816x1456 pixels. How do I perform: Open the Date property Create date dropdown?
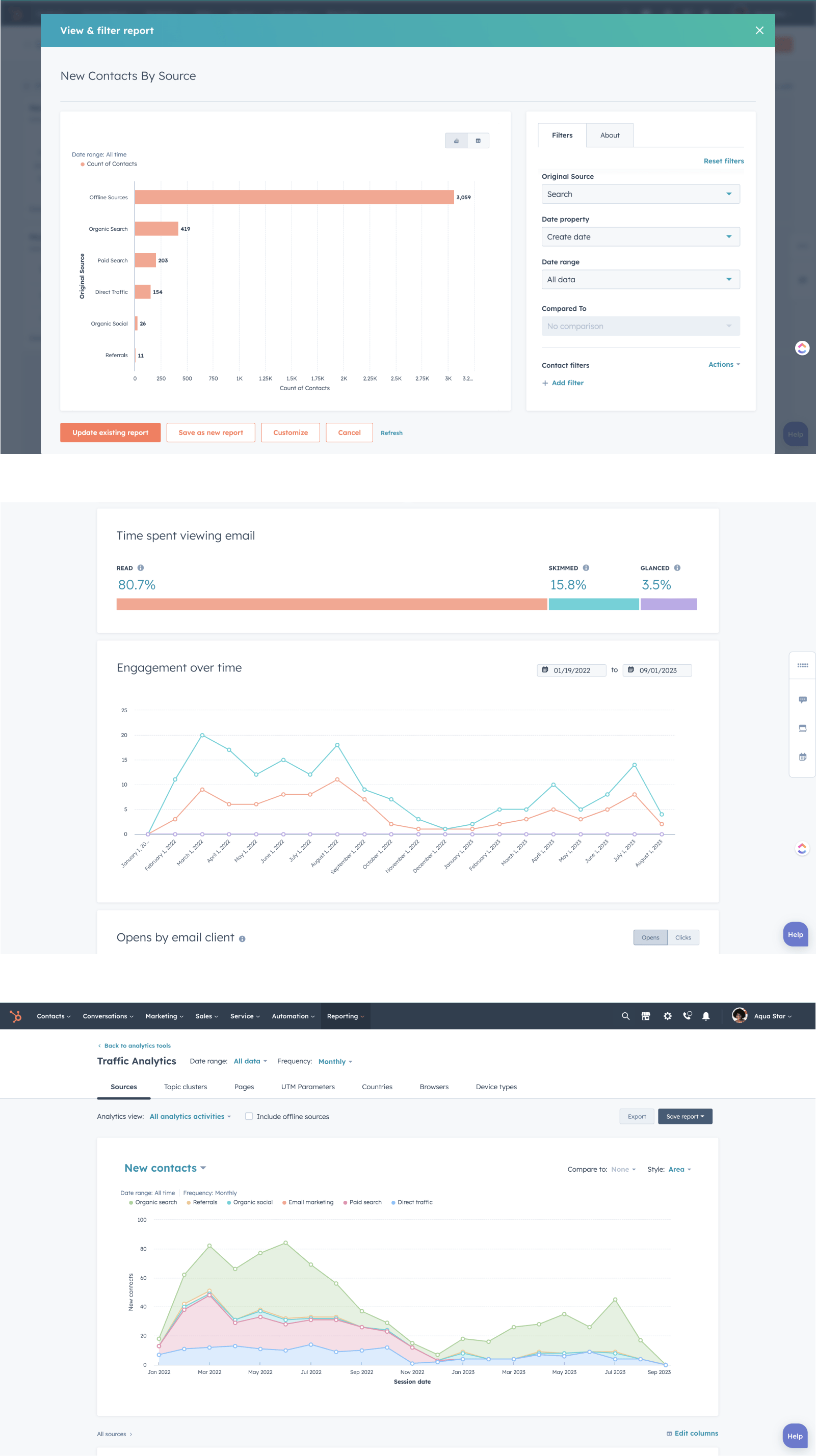point(641,236)
